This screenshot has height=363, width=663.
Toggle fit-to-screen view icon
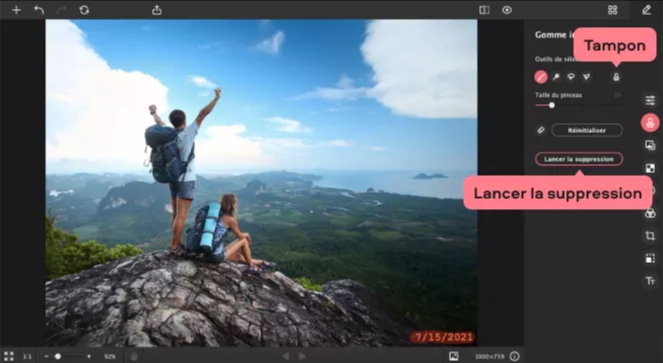9,356
